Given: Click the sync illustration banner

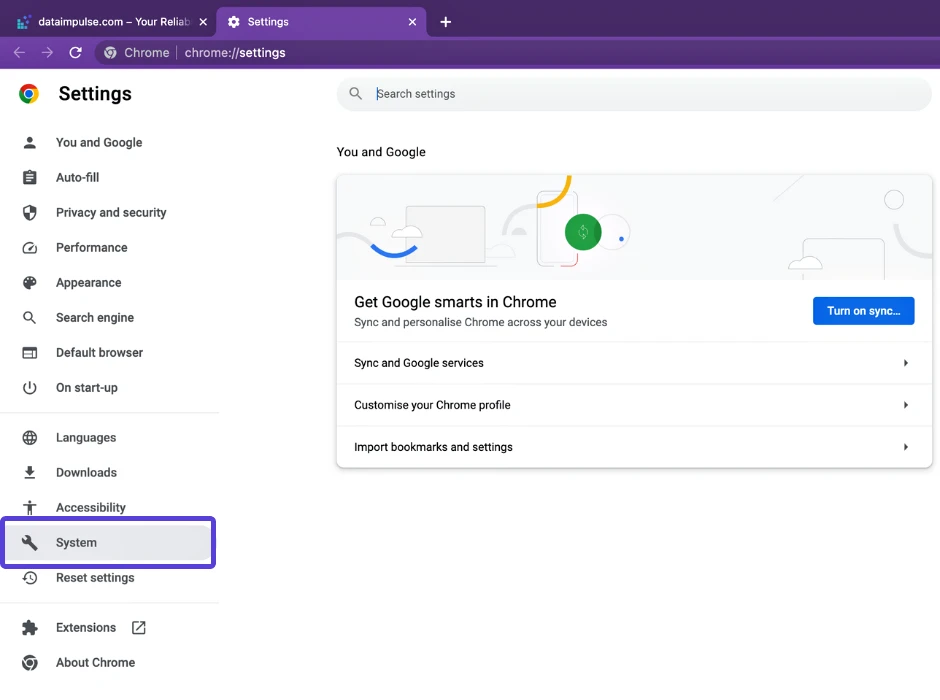Looking at the screenshot, I should (x=634, y=227).
